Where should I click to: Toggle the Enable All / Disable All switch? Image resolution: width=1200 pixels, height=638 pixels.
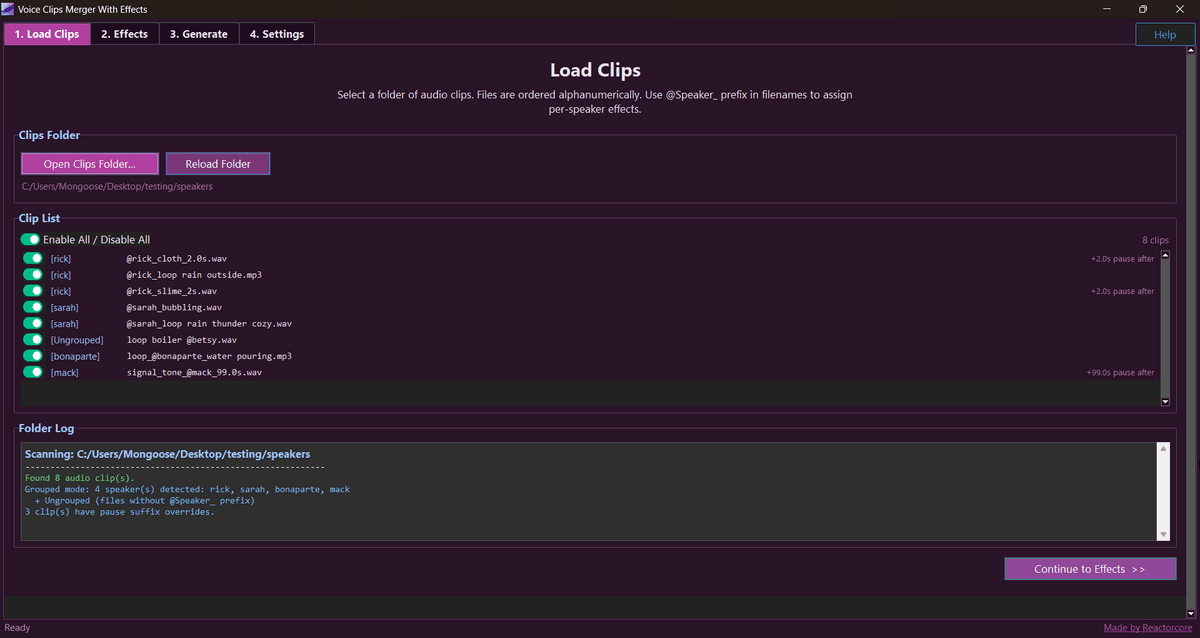31,240
